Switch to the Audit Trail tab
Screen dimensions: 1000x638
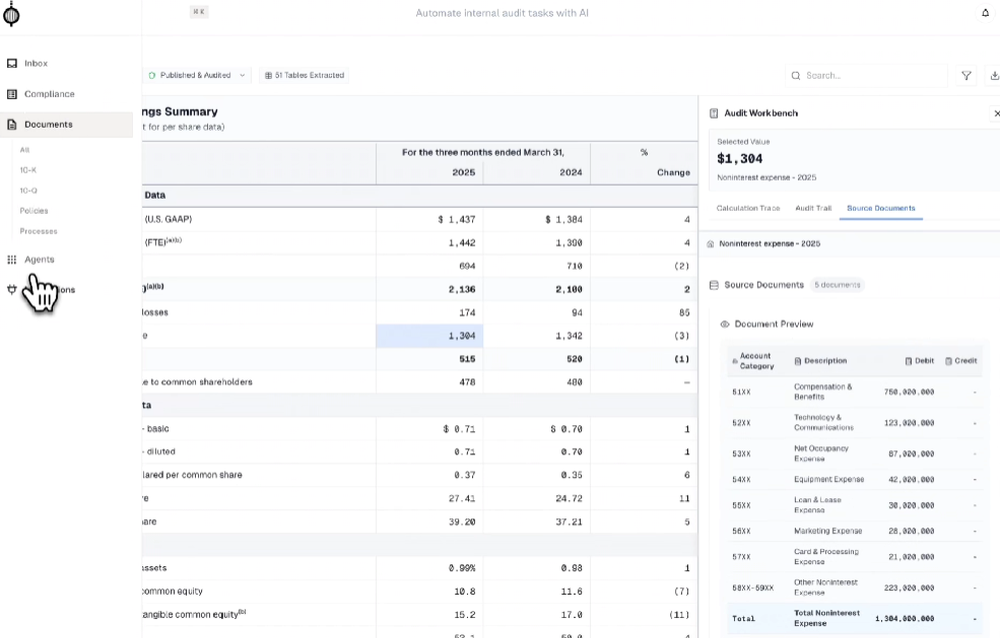click(x=813, y=208)
